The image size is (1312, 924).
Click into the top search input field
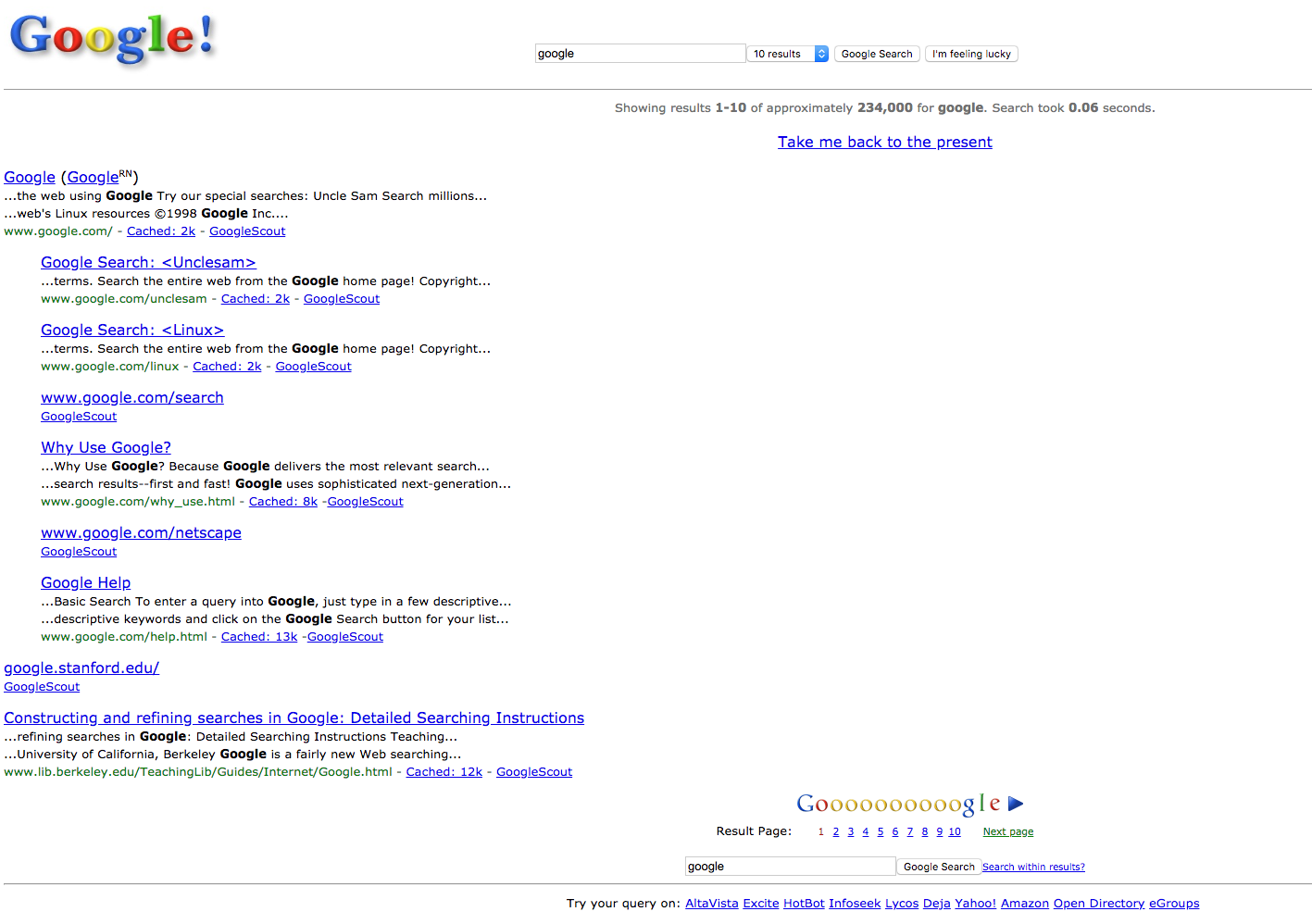pos(640,54)
